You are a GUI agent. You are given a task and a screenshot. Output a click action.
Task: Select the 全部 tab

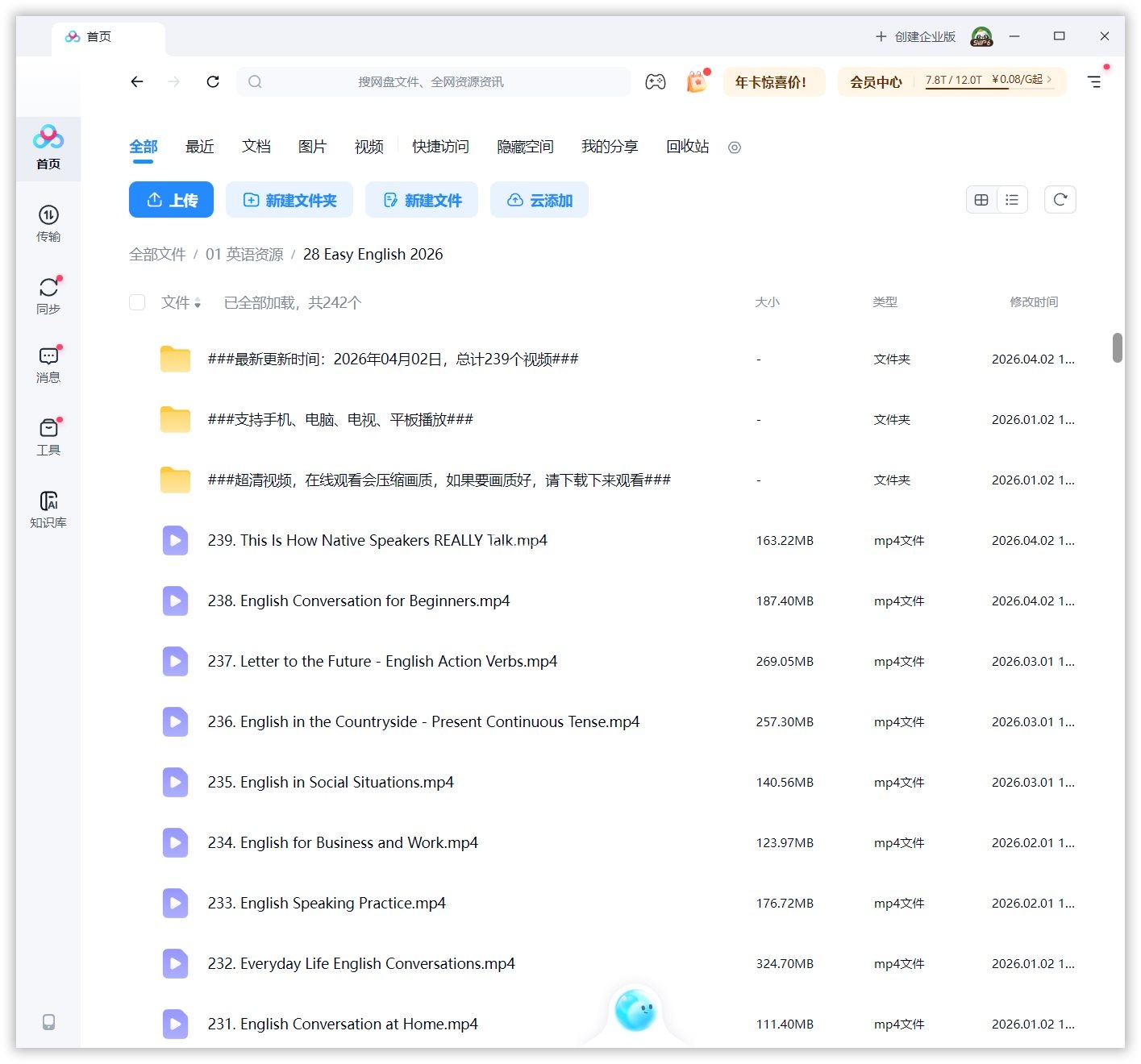pyautogui.click(x=144, y=147)
